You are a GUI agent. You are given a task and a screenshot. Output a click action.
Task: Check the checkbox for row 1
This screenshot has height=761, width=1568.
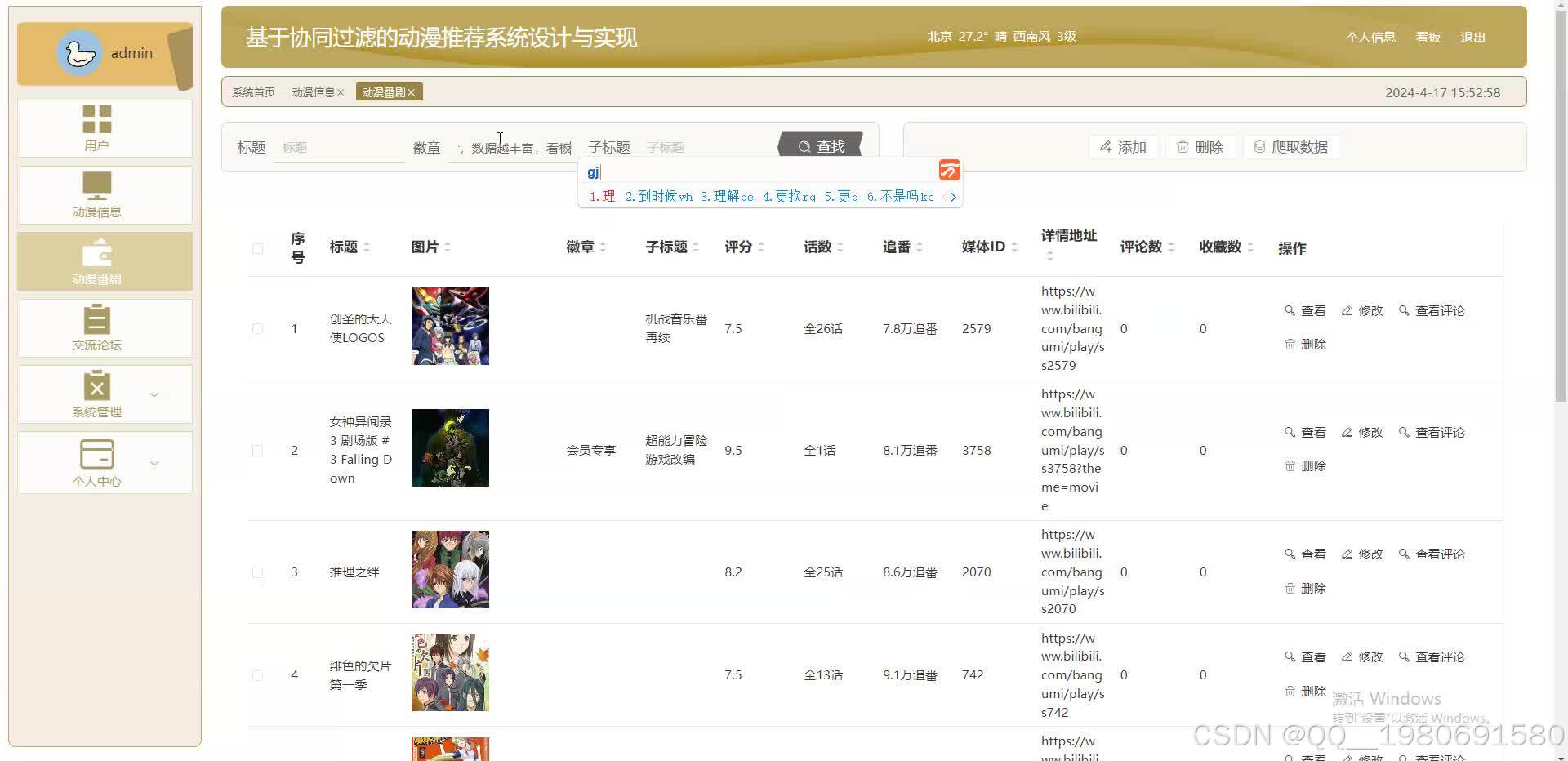tap(257, 328)
